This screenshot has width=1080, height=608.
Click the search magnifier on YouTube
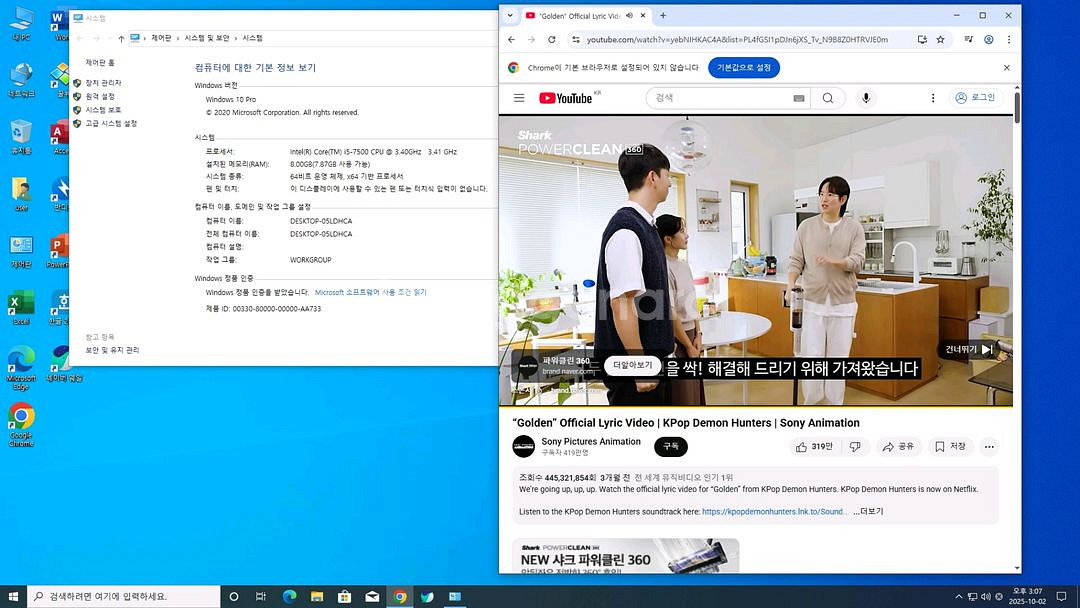pos(828,98)
